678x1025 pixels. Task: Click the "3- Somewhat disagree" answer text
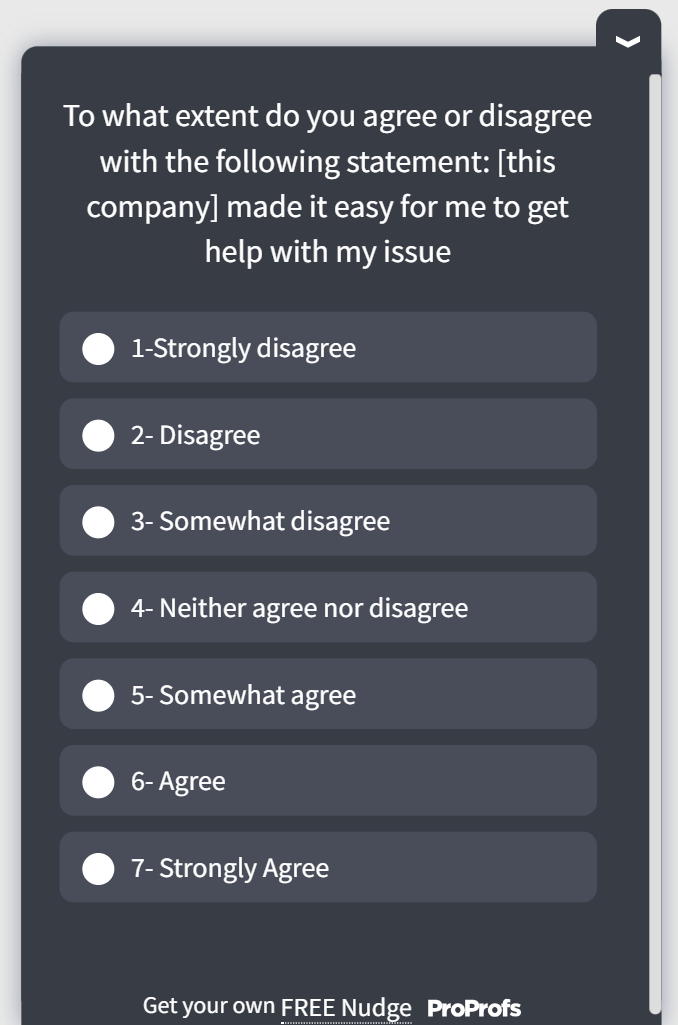click(260, 522)
